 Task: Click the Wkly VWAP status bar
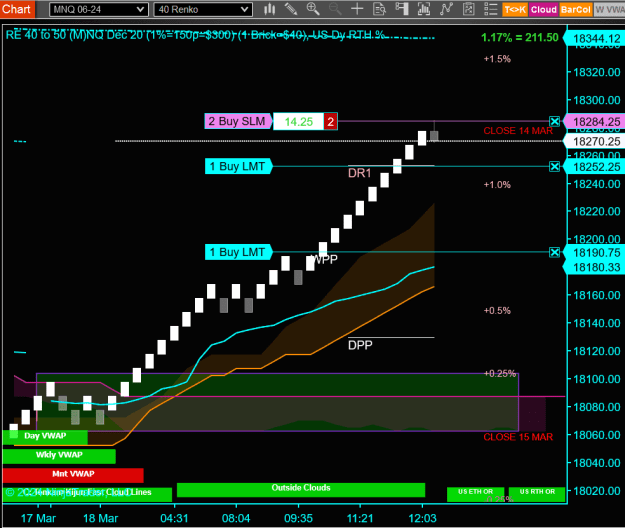pos(59,455)
